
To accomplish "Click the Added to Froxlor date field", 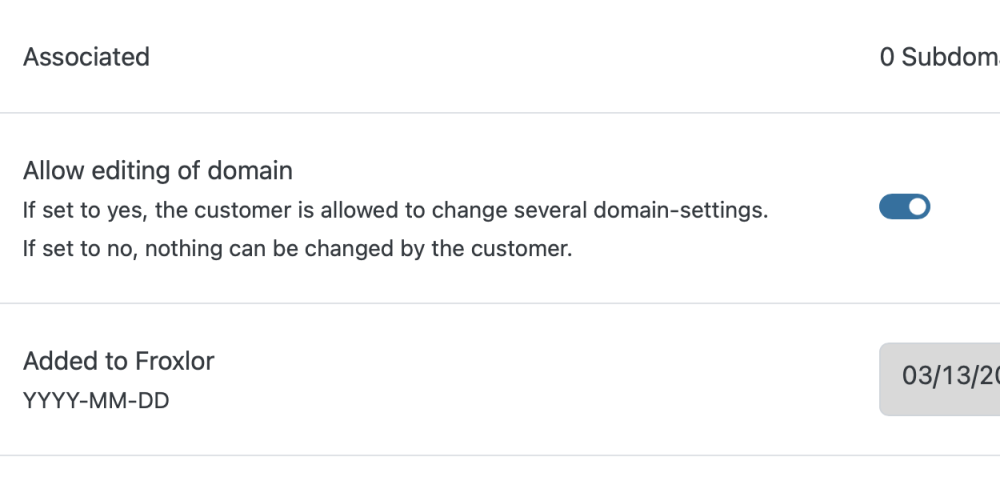I will 940,378.
